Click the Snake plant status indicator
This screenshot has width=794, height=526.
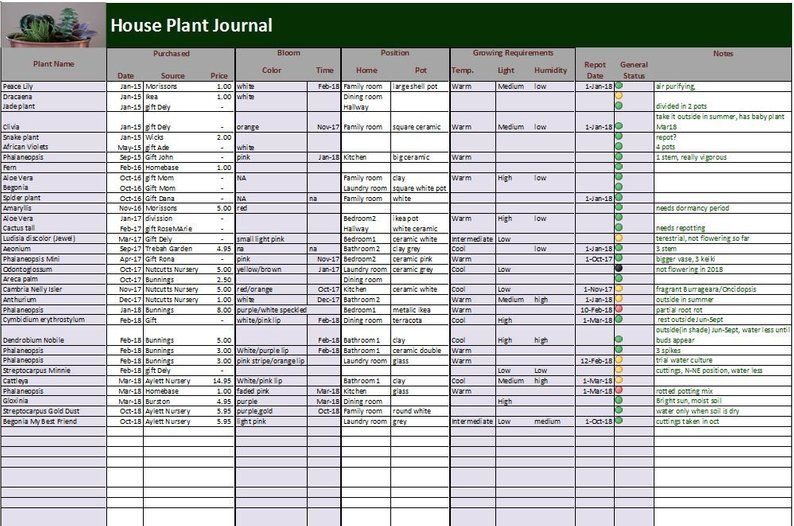click(x=618, y=136)
